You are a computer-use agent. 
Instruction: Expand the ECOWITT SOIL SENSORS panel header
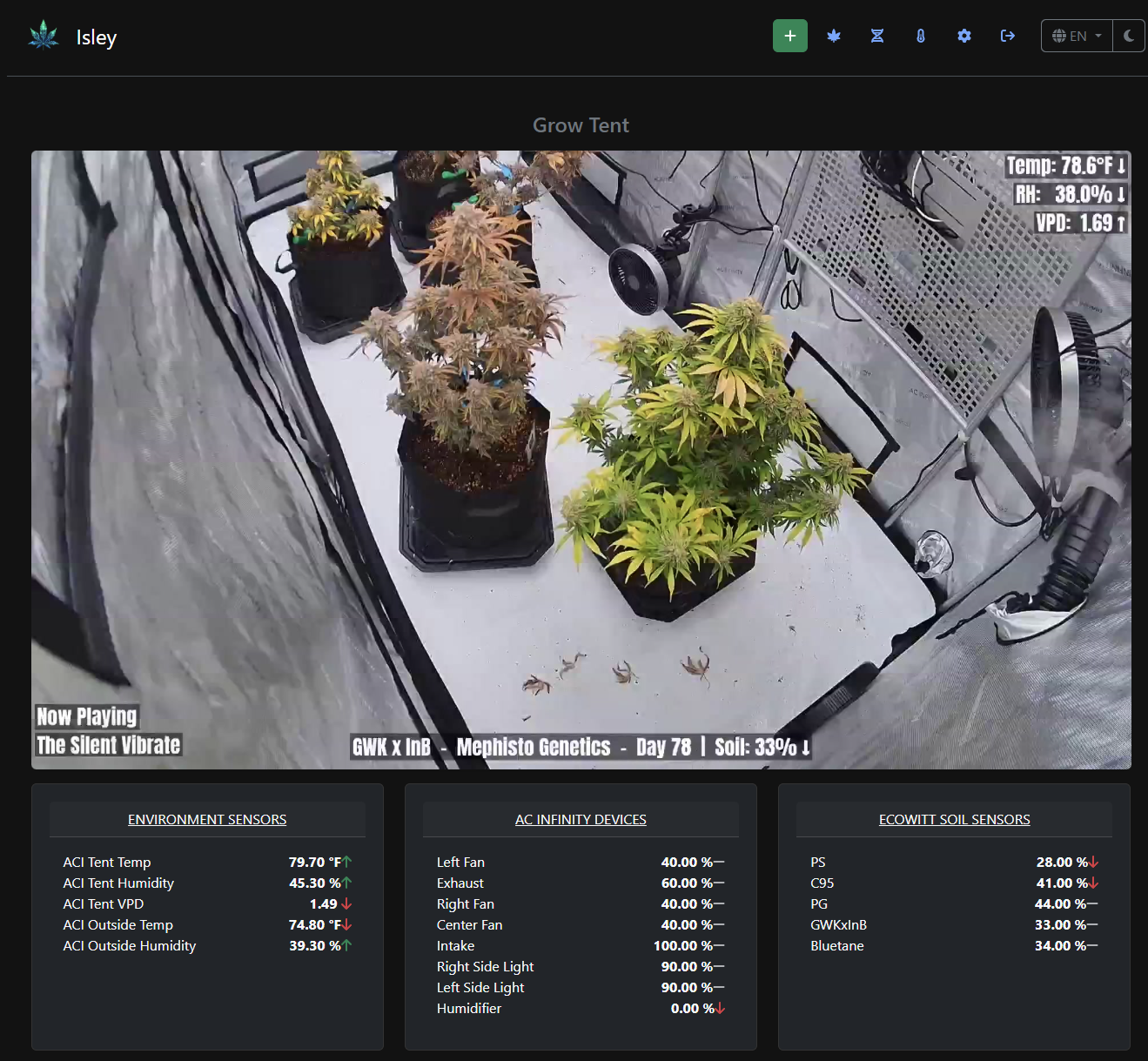point(954,819)
